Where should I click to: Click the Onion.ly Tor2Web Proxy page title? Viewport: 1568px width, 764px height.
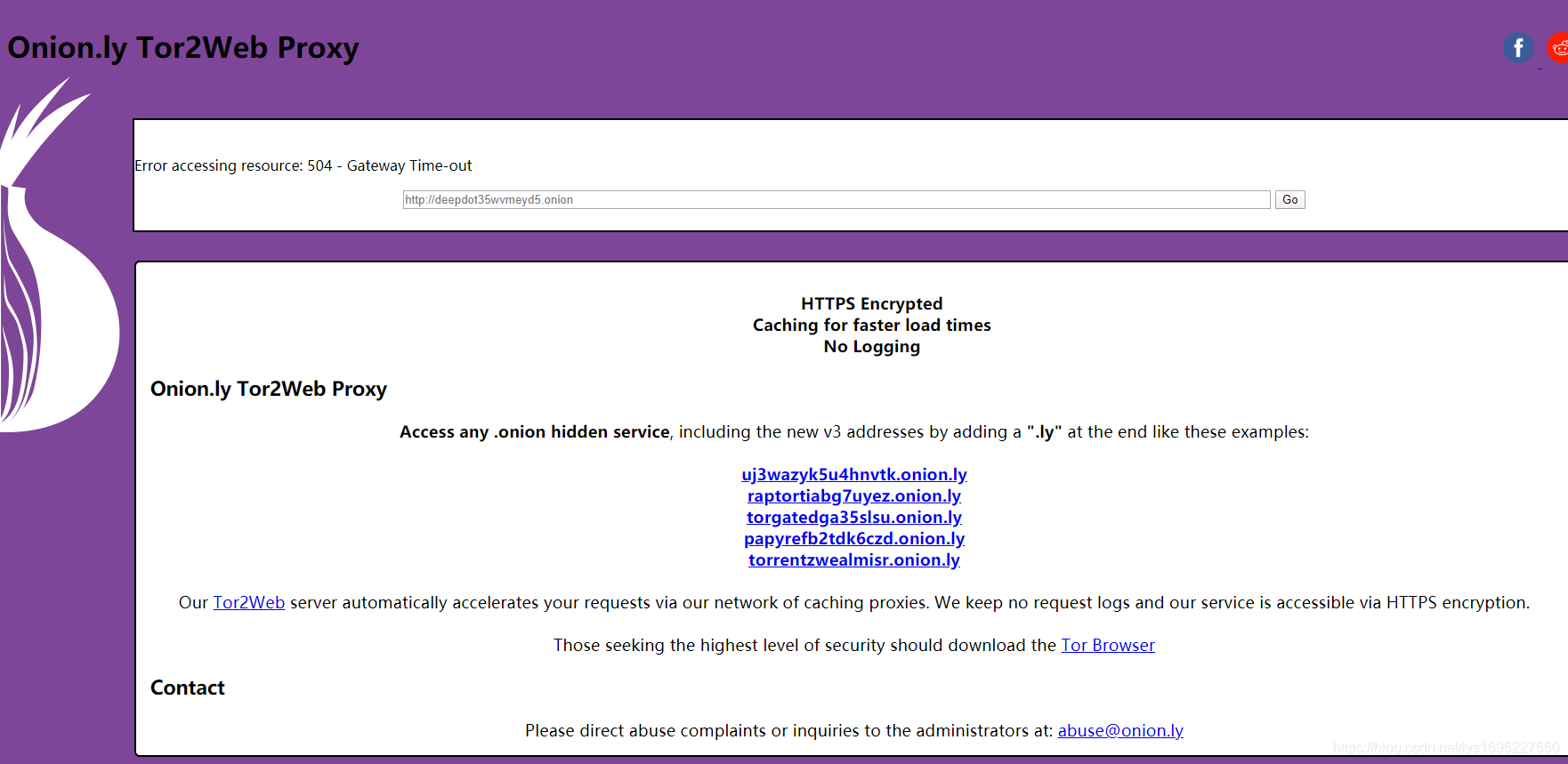(x=183, y=47)
